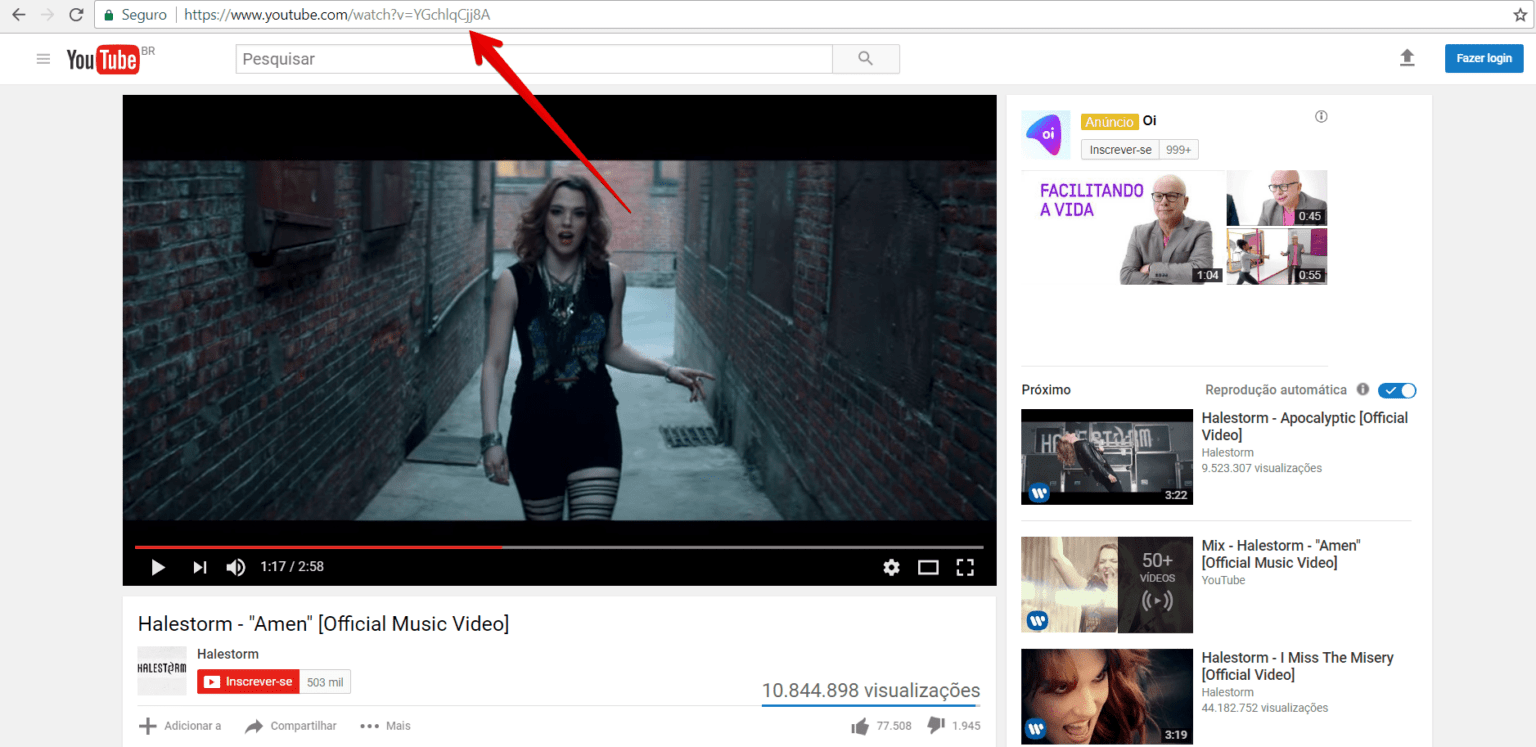The image size is (1536, 747).
Task: Subscribe to Halestorm with Inscrever-se
Action: pos(248,682)
